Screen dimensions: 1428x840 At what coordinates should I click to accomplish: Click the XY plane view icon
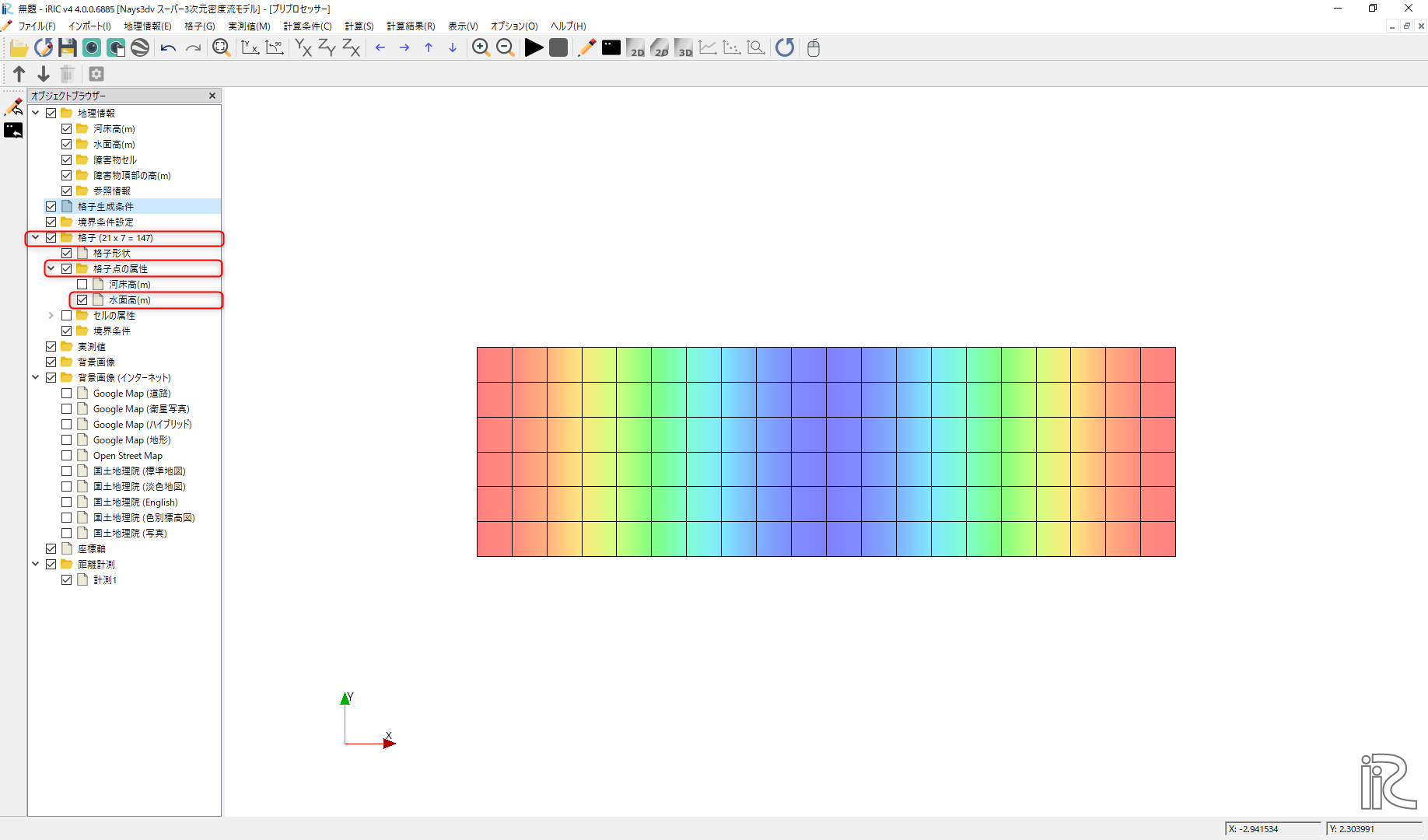(303, 48)
